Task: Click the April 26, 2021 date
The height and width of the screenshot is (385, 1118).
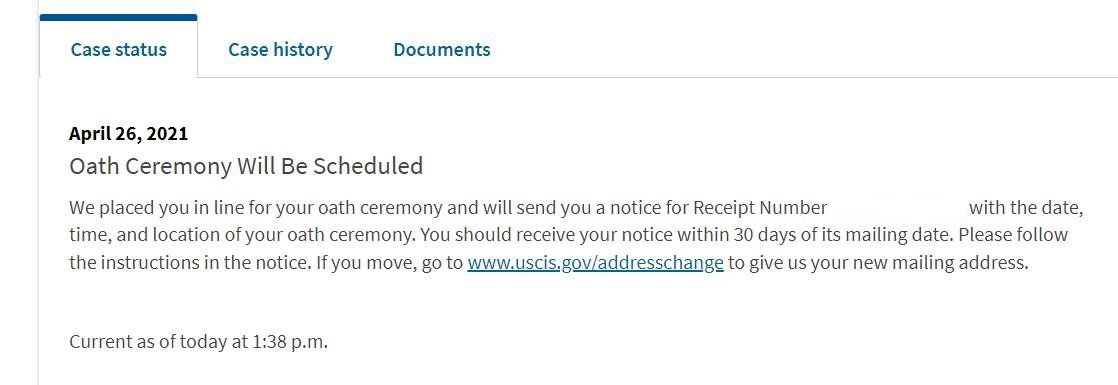Action: (128, 133)
